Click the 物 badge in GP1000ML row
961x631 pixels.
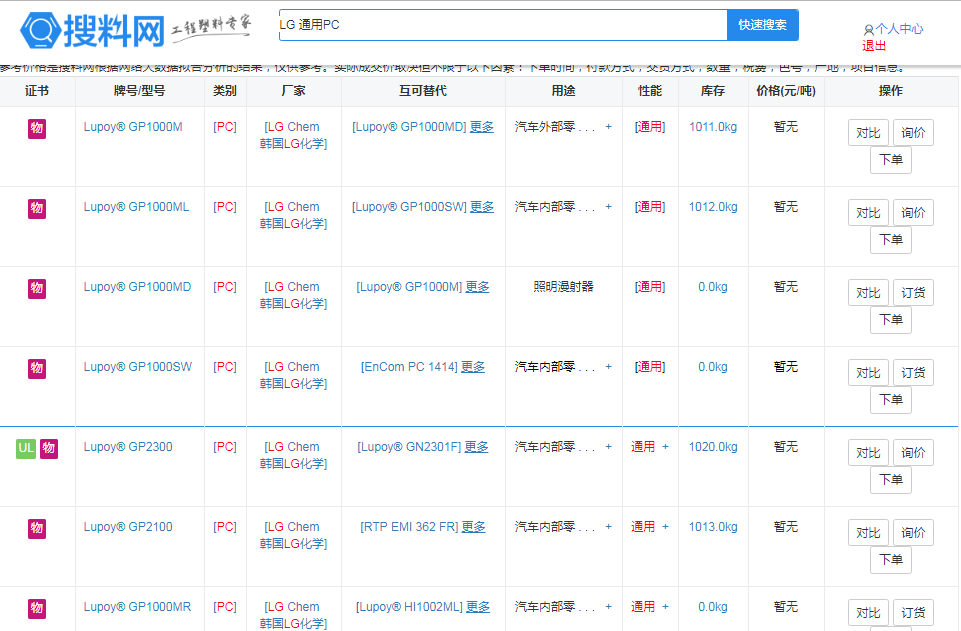pos(37,208)
